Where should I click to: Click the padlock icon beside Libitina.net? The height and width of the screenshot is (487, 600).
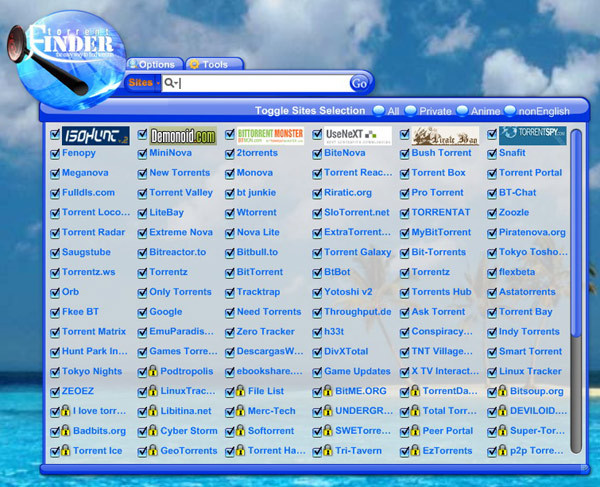point(153,410)
